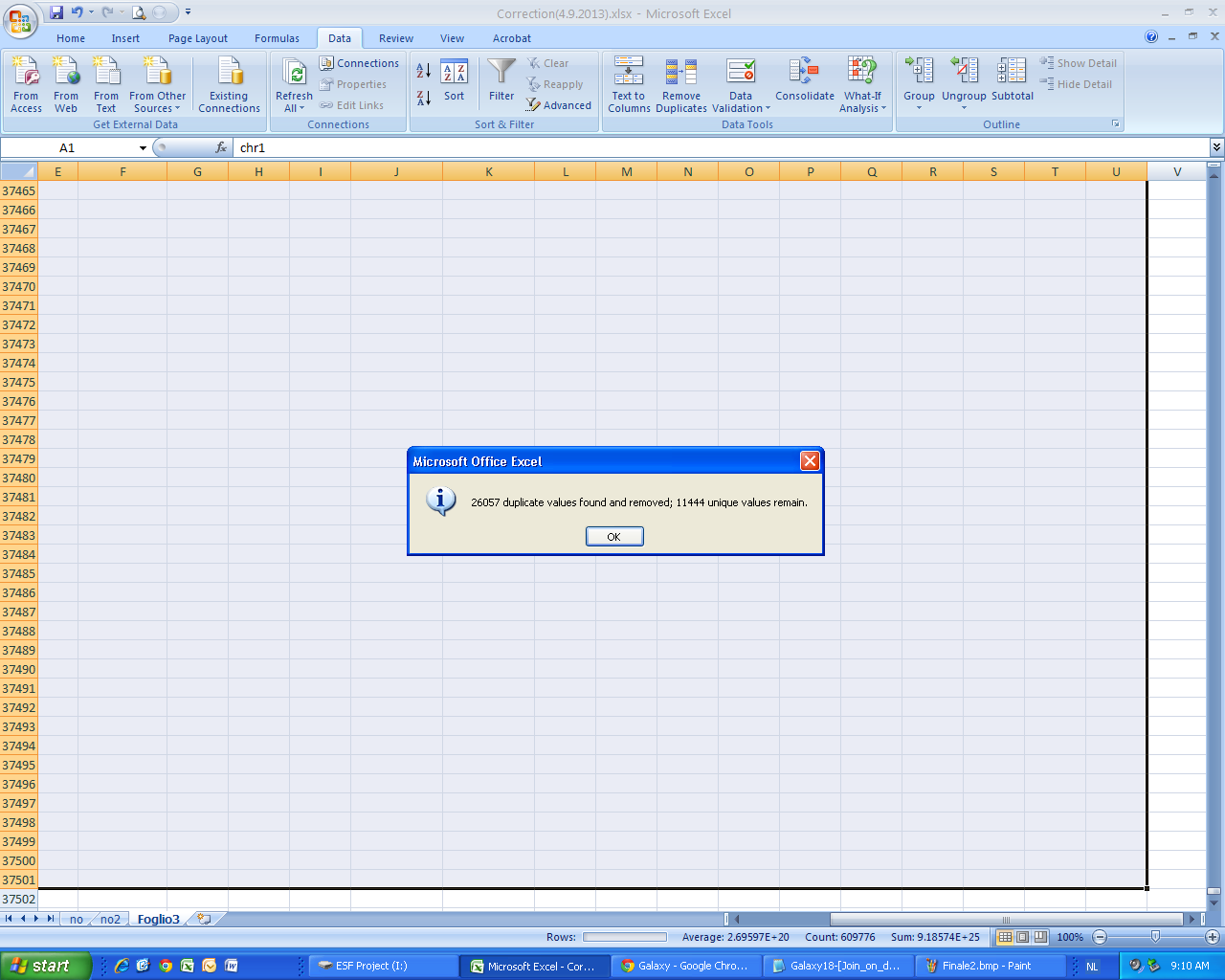1225x980 pixels.
Task: Click the Windows start button
Action: 45,966
